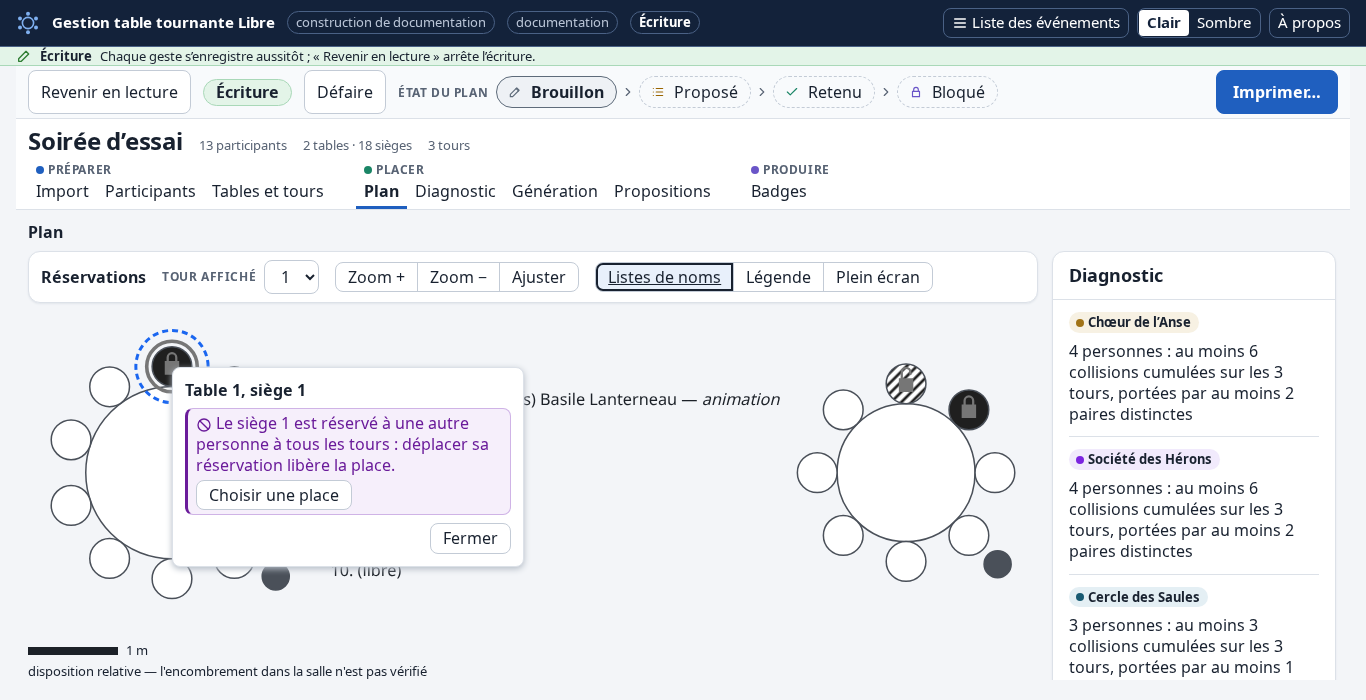Set plan state to Retenu

(824, 92)
